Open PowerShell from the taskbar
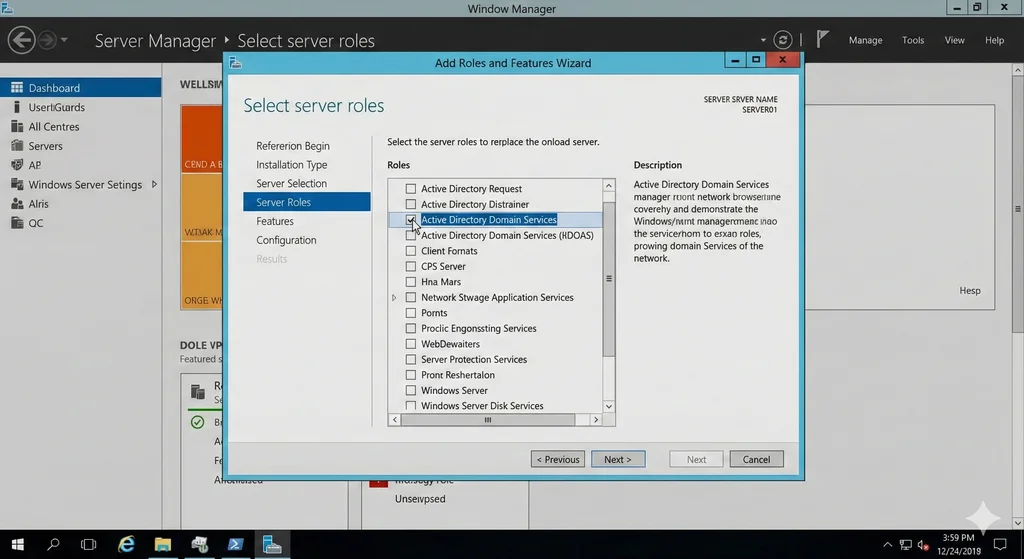Screen dimensions: 1024x559 236,544
